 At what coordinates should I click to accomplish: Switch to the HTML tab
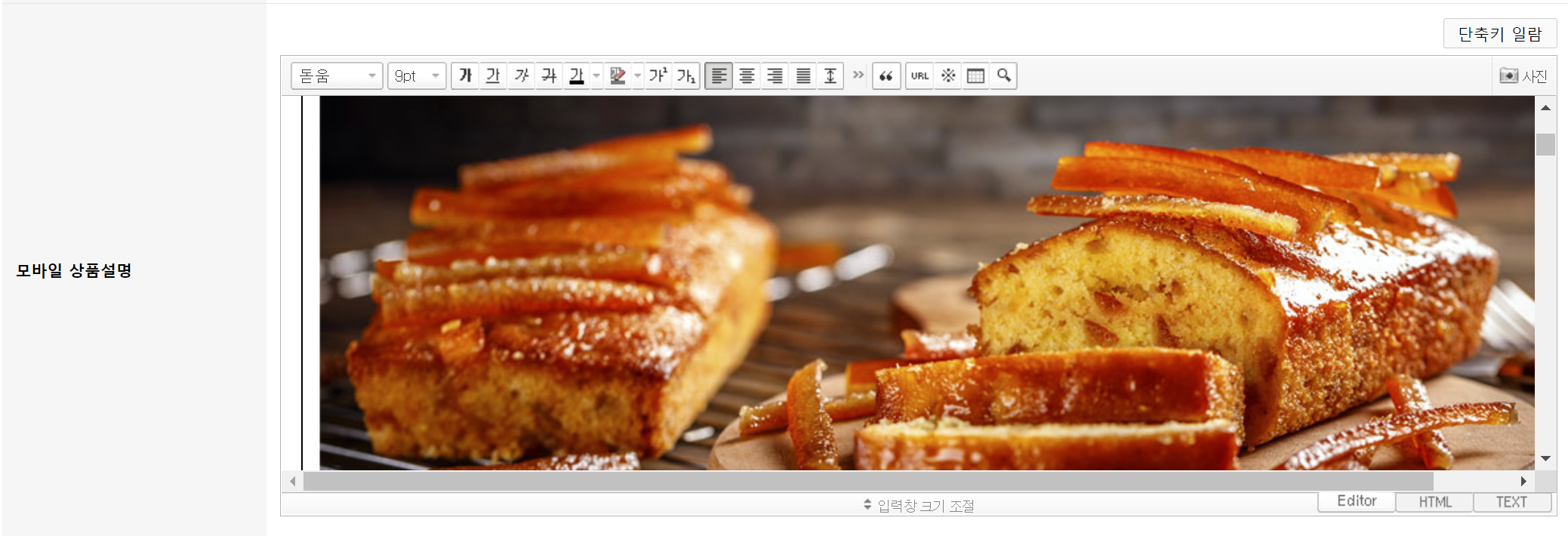tap(1434, 502)
